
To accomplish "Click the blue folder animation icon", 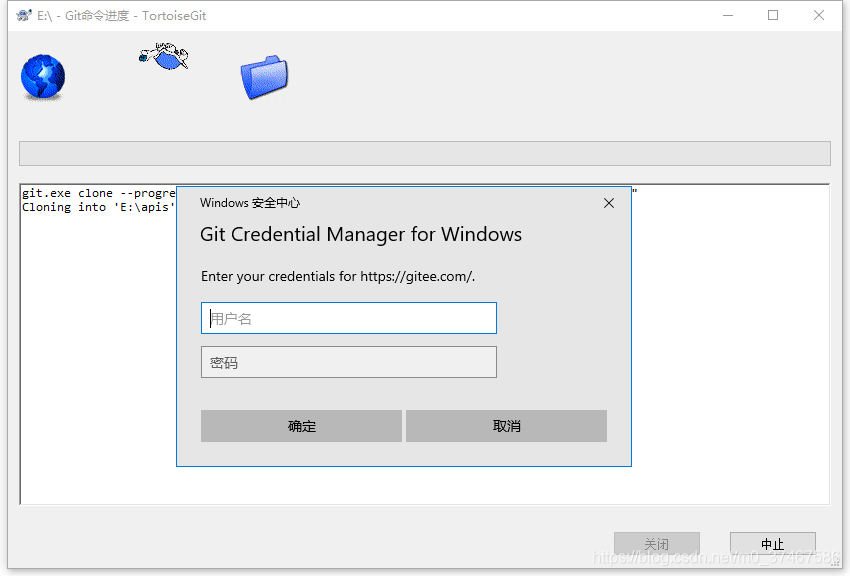I will tap(265, 77).
